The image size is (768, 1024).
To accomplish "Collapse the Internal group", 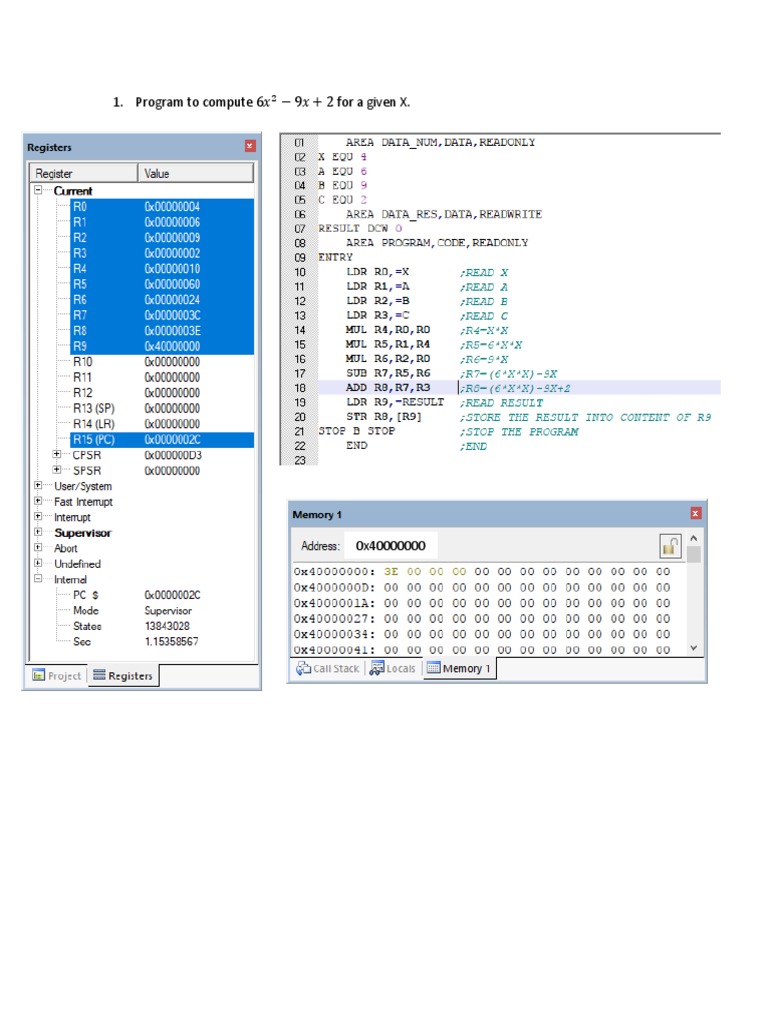I will tap(39, 579).
